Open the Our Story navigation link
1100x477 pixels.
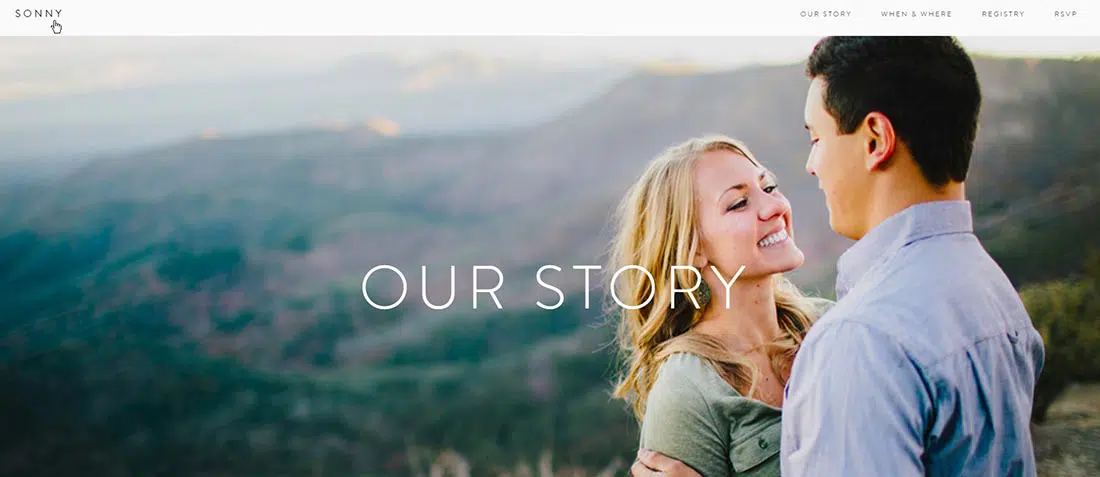826,14
